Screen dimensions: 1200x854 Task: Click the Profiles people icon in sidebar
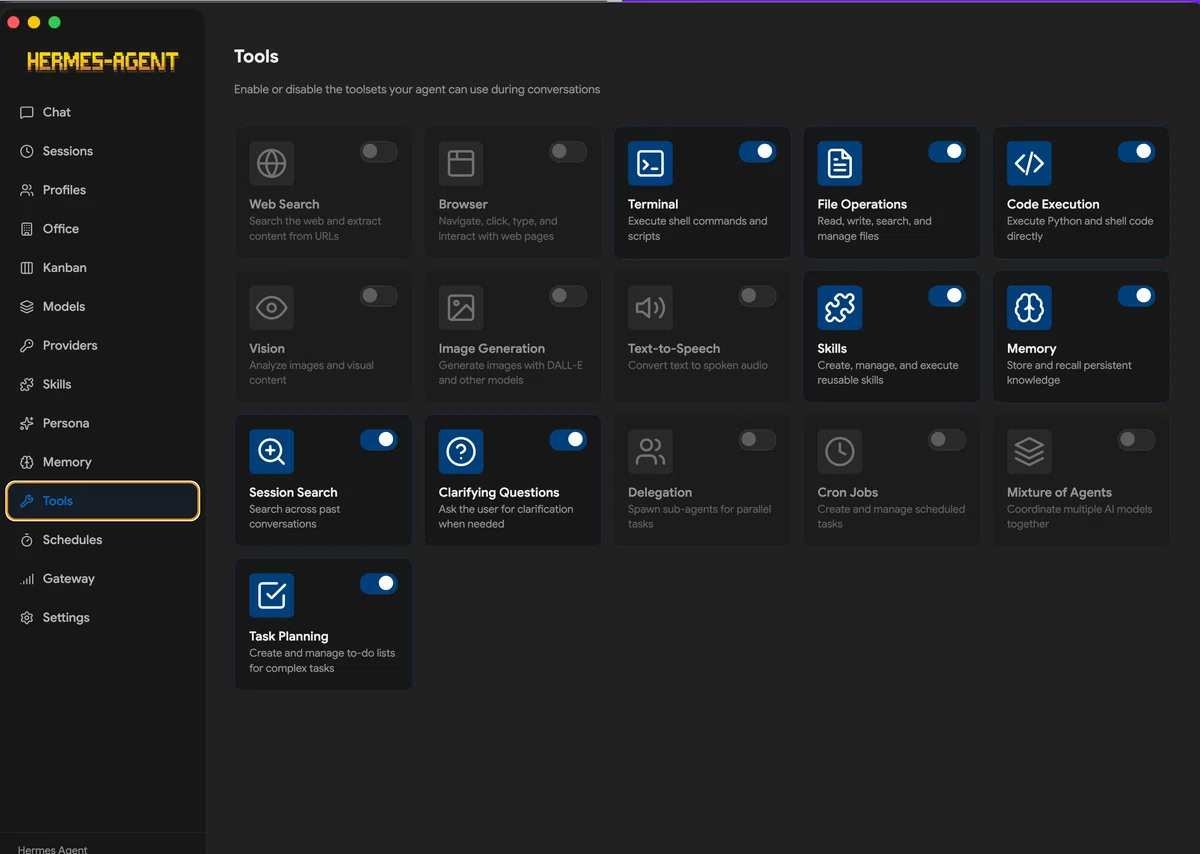coord(27,190)
